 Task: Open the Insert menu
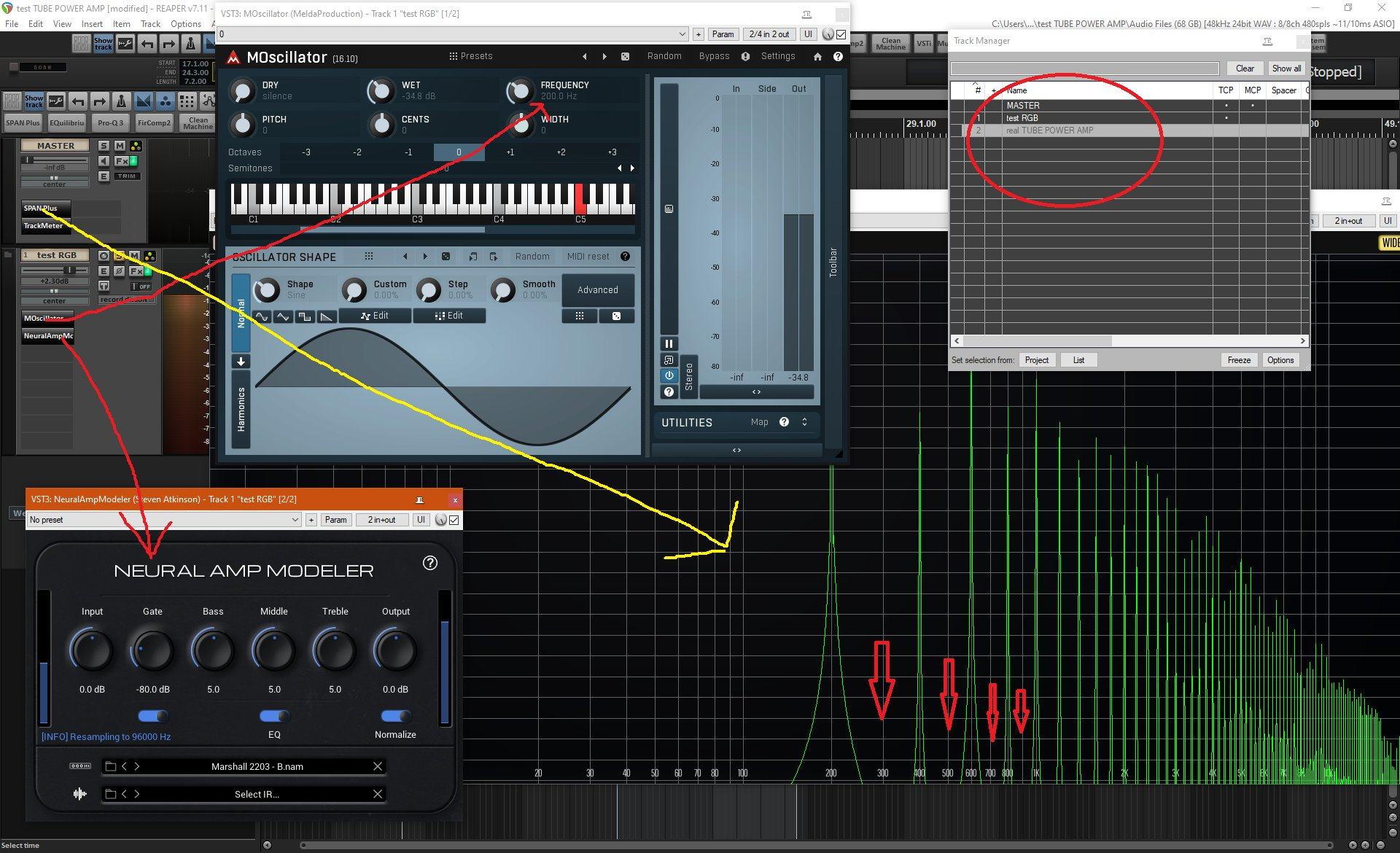tap(92, 23)
